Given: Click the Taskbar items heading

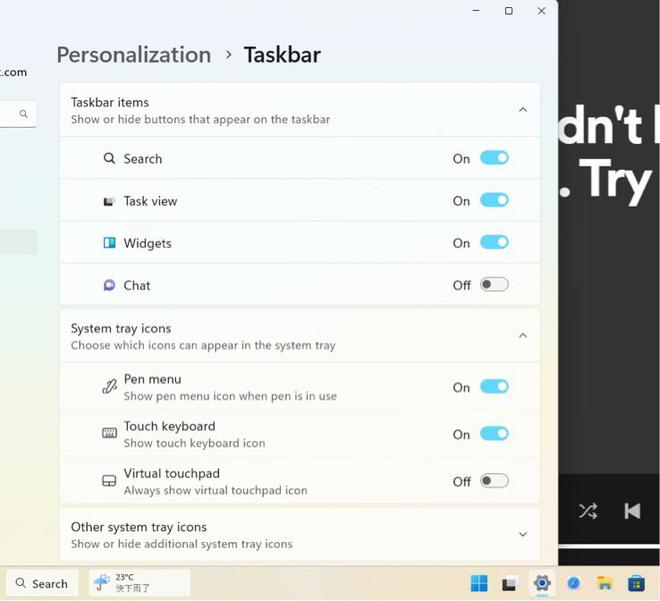Looking at the screenshot, I should 110,102.
